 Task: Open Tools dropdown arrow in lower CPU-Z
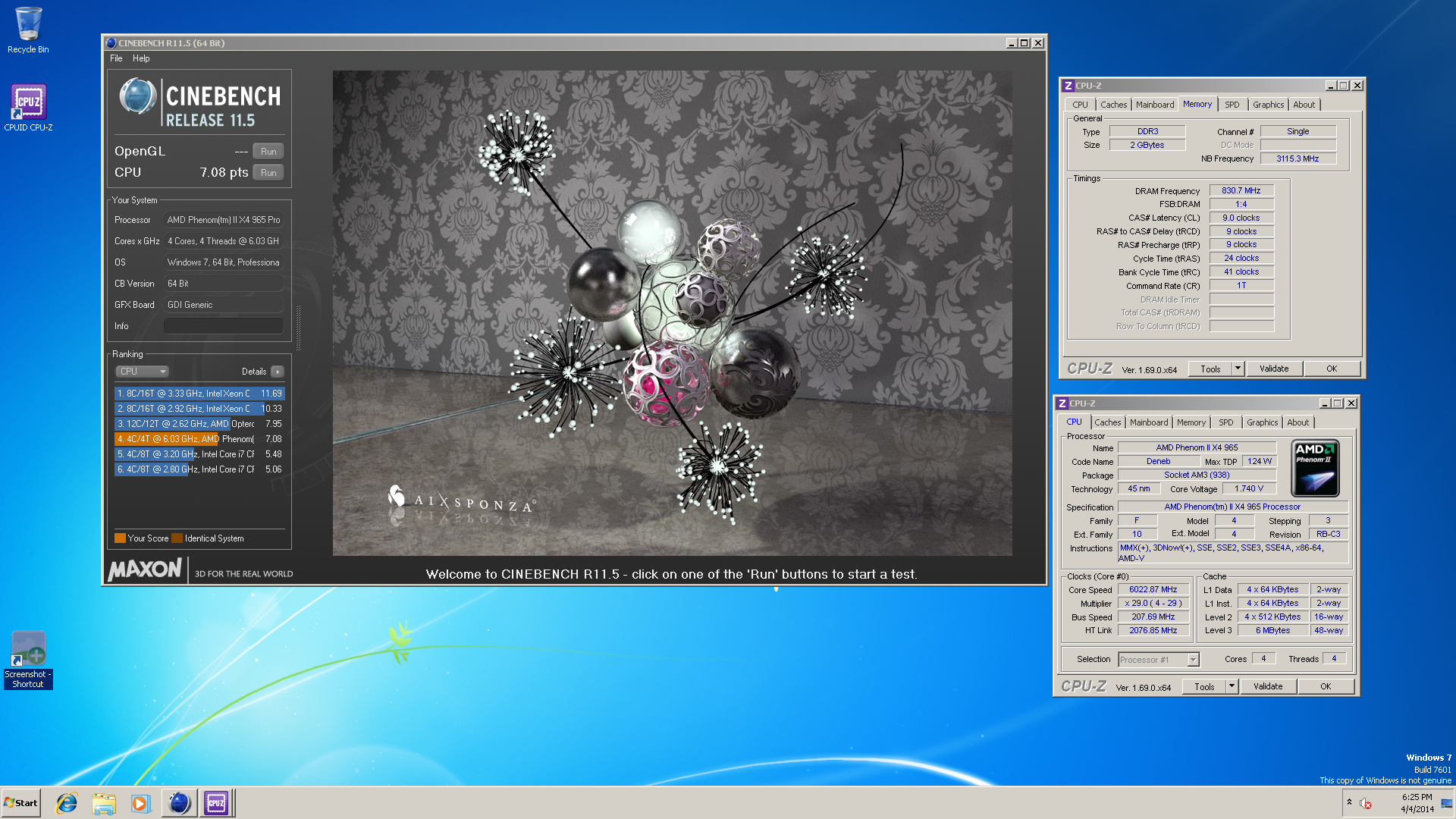[x=1232, y=687]
